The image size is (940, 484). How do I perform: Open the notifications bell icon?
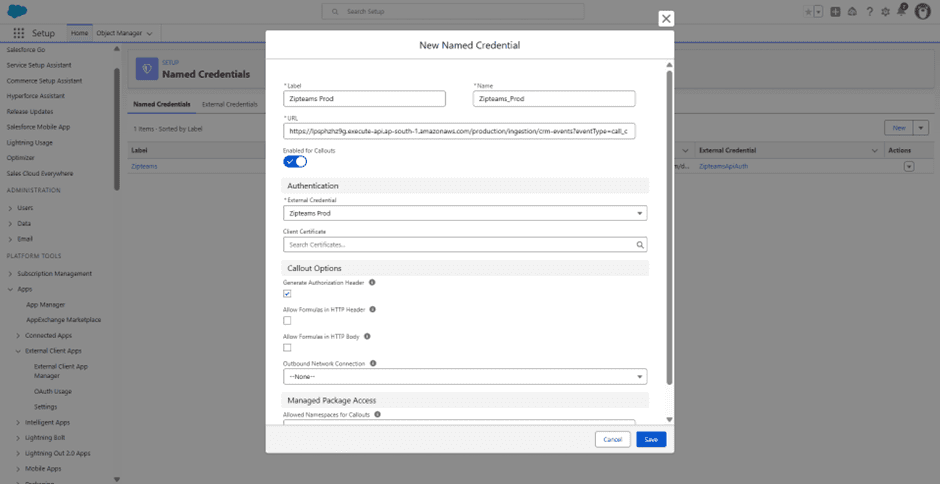[902, 11]
